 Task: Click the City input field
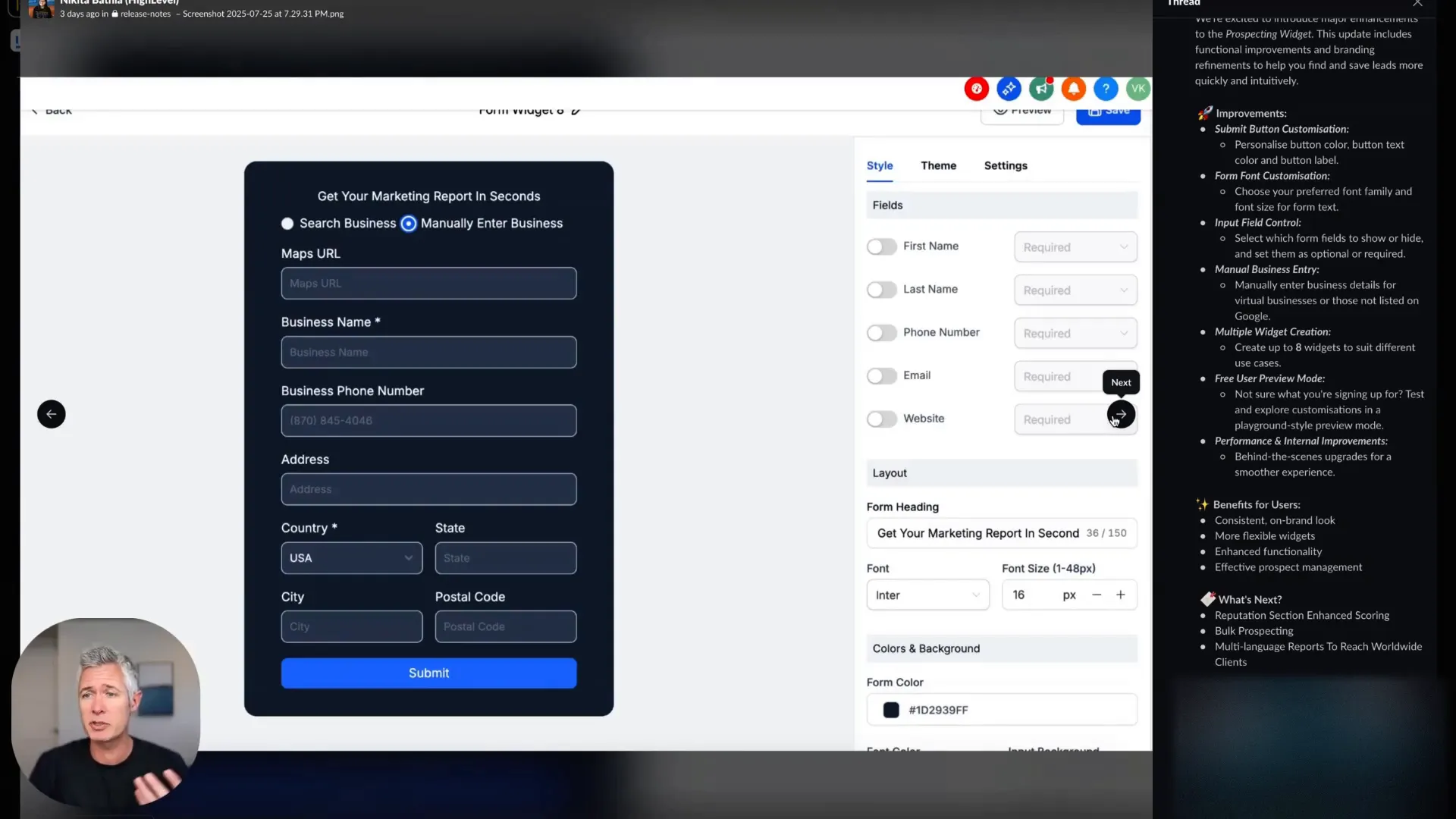[x=352, y=627]
